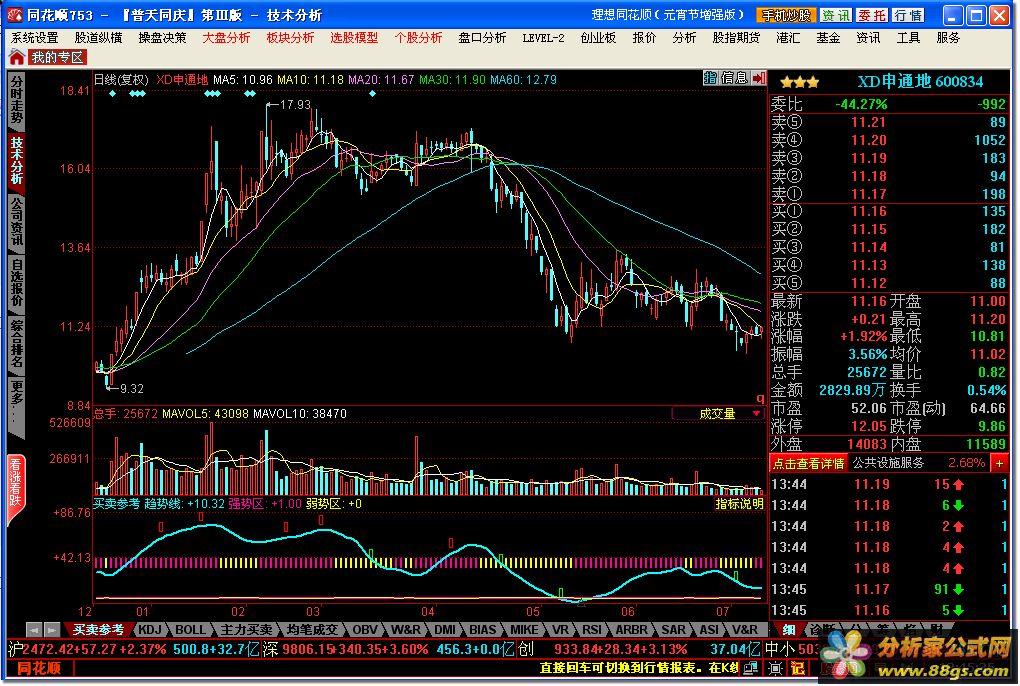Open the 创业板 menu

598,38
